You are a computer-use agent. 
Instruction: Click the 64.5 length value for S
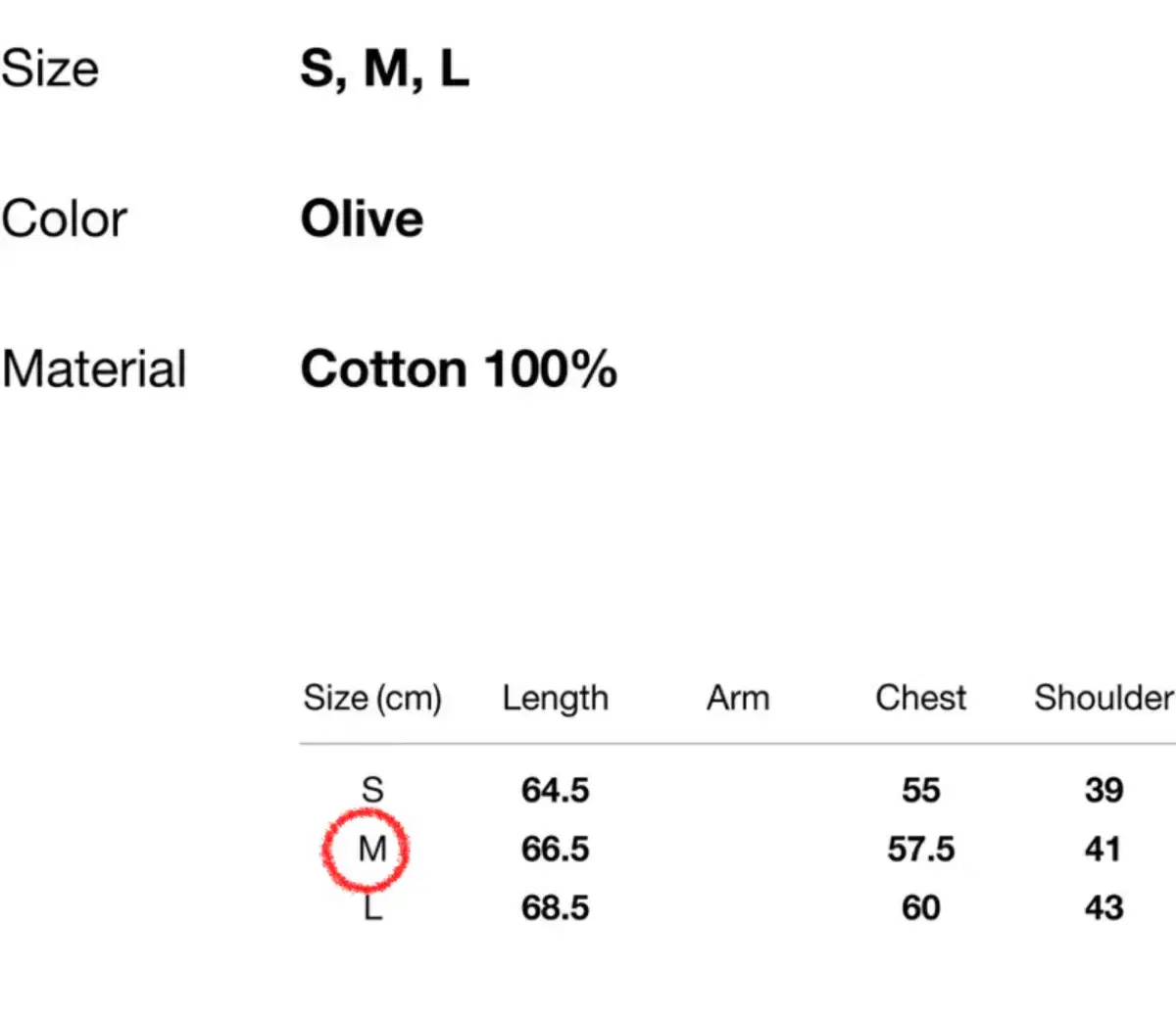(x=555, y=790)
